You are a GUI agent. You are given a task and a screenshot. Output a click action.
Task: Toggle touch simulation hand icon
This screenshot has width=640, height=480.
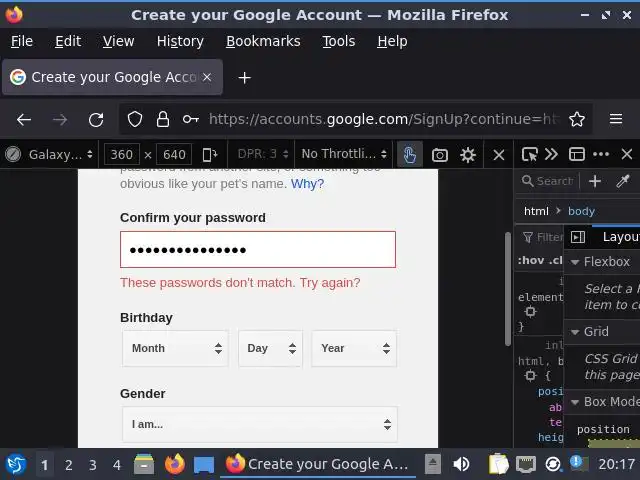pyautogui.click(x=409, y=155)
